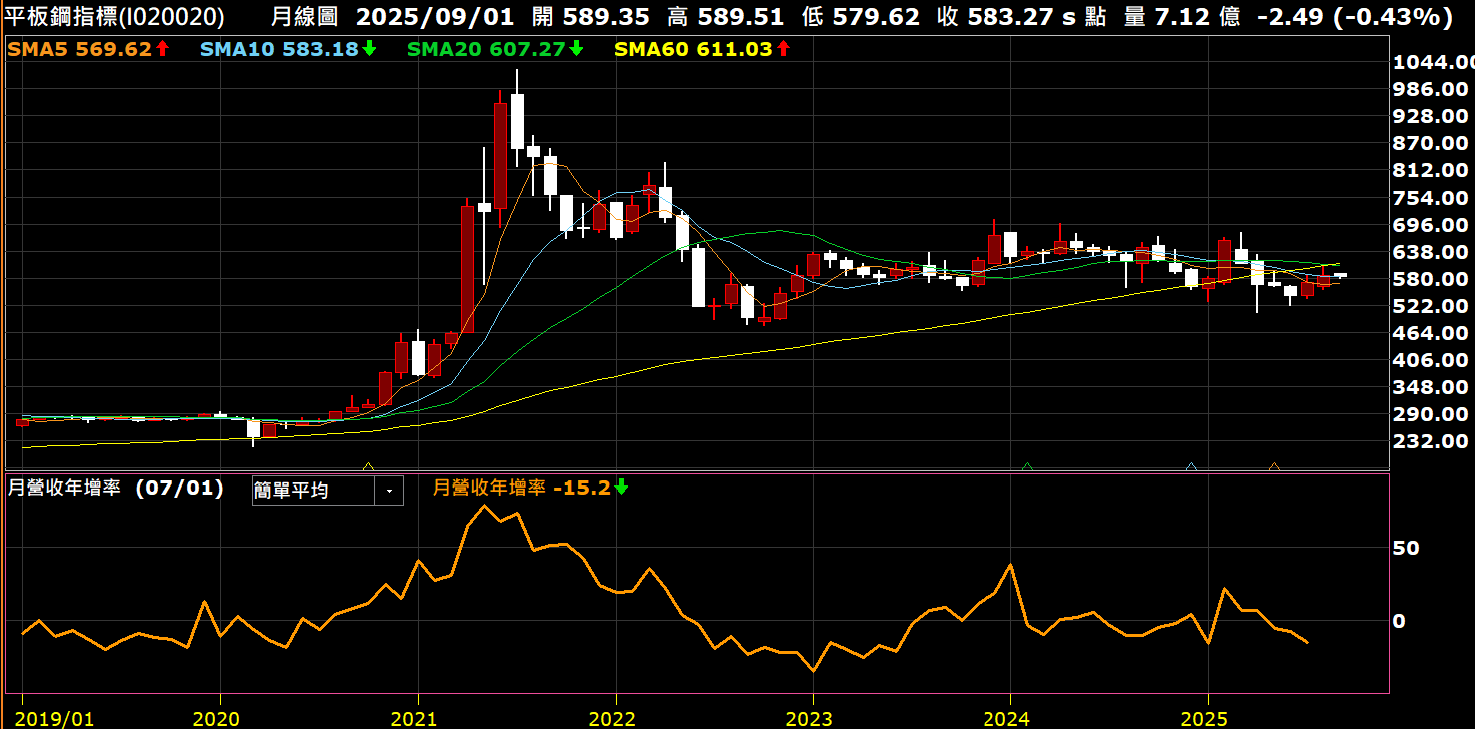Click the green down arrow next to -15.2

tap(621, 488)
